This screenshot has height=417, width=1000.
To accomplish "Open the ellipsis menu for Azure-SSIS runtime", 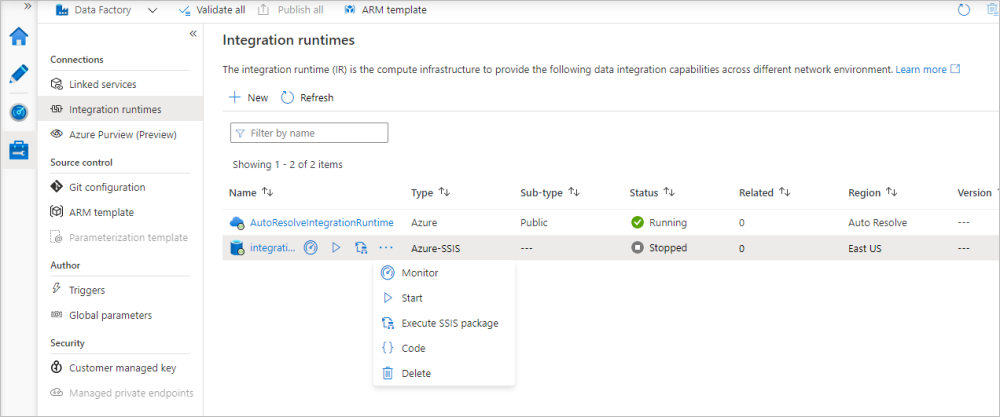I will coord(386,248).
